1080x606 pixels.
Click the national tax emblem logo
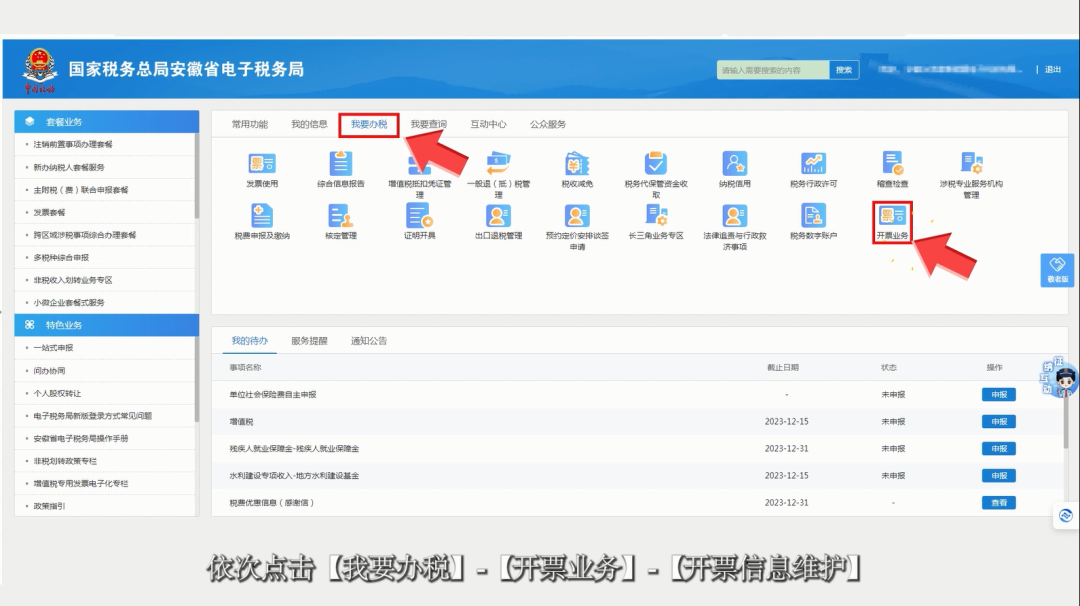pos(39,70)
